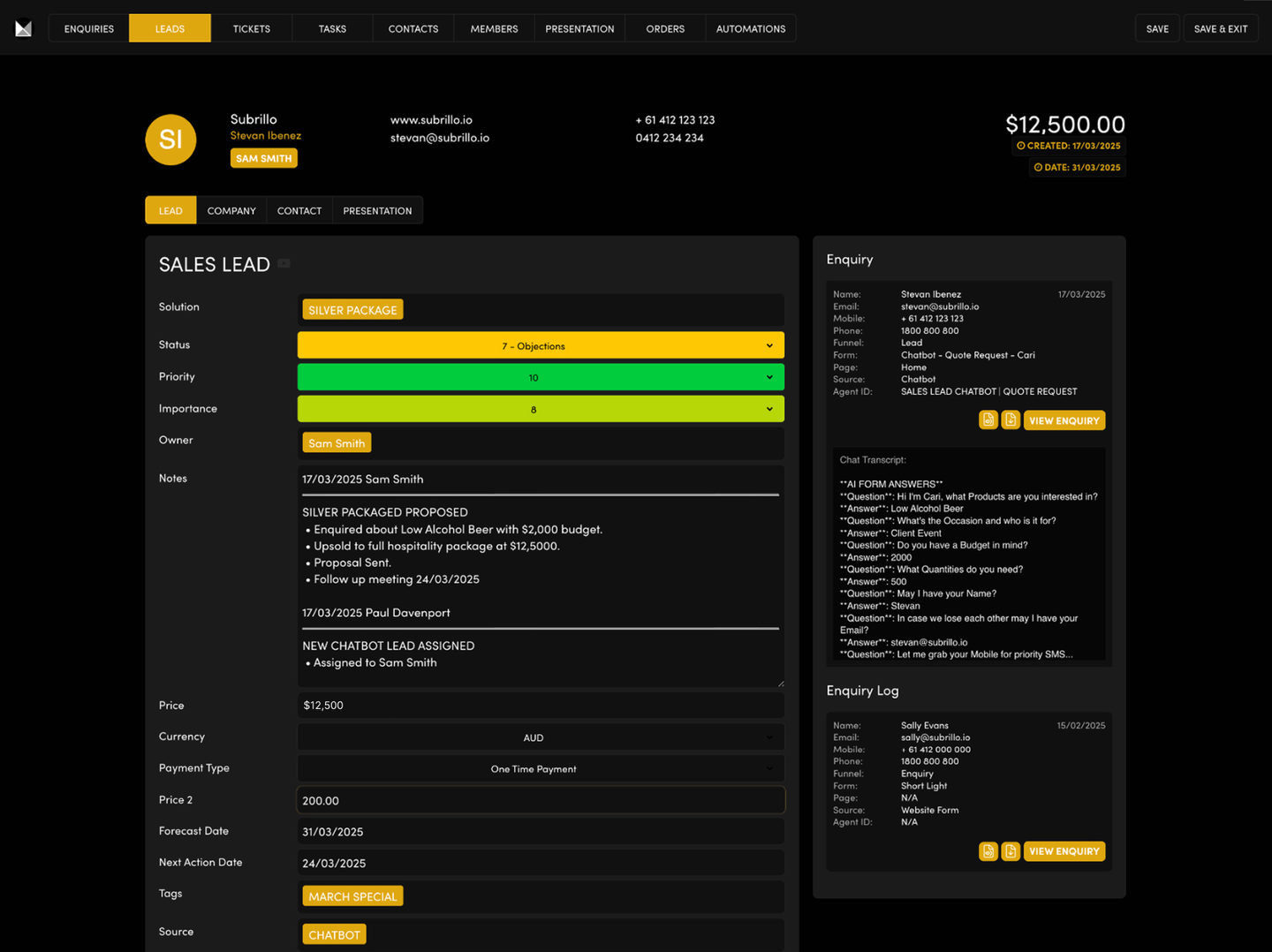Click the SI avatar circle for Subrillo

click(170, 140)
